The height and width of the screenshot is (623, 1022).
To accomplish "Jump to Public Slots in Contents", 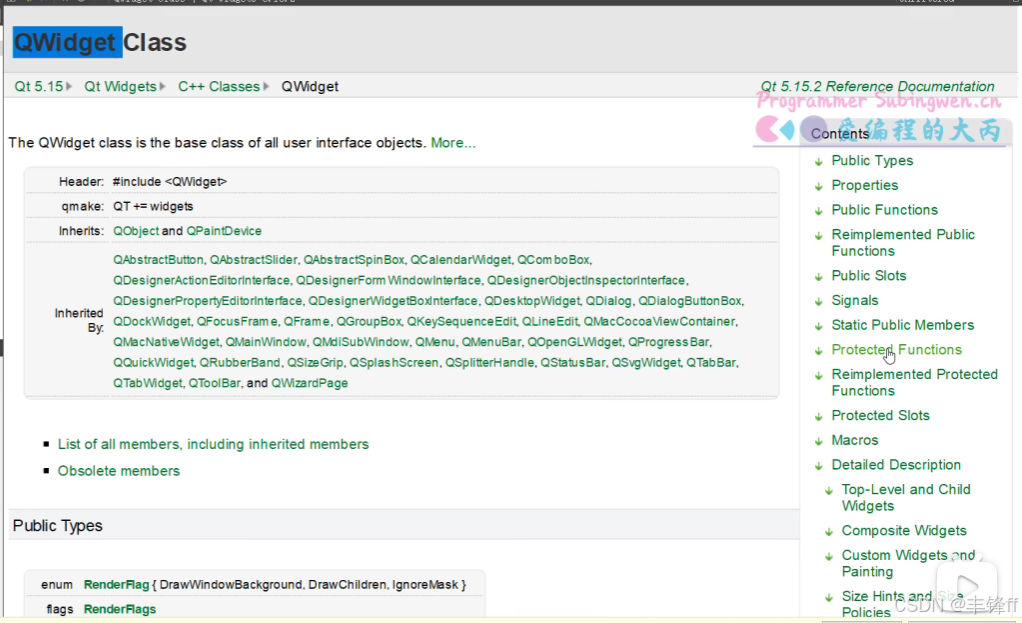I will coord(869,276).
